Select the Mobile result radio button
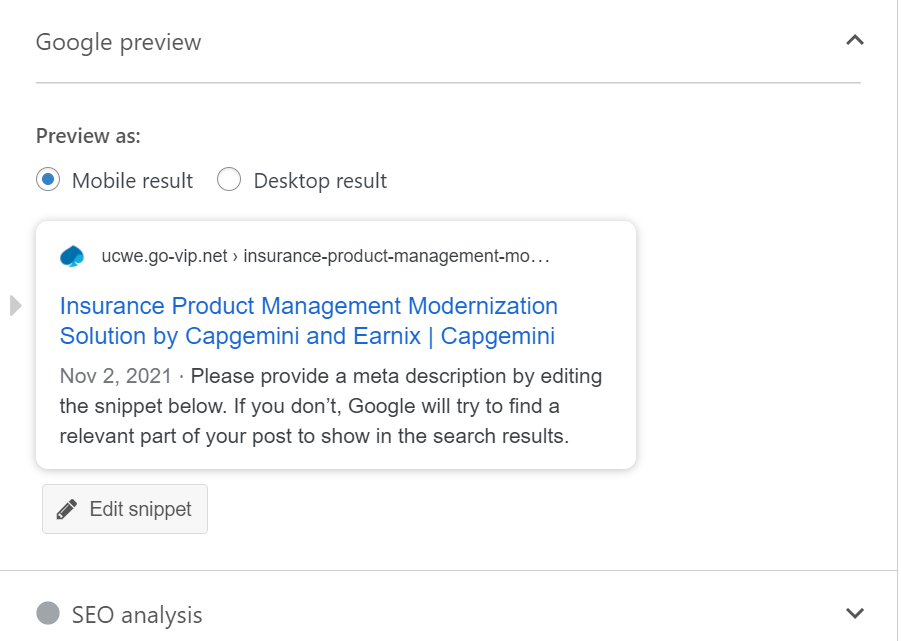 click(48, 181)
